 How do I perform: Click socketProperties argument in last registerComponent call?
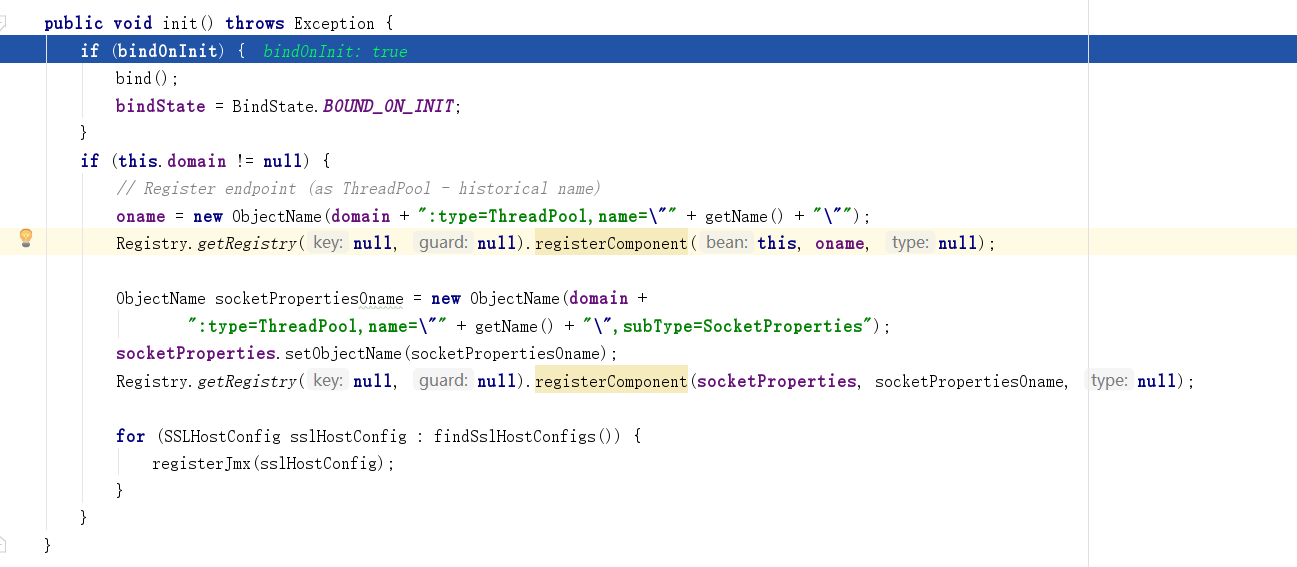[x=777, y=381]
